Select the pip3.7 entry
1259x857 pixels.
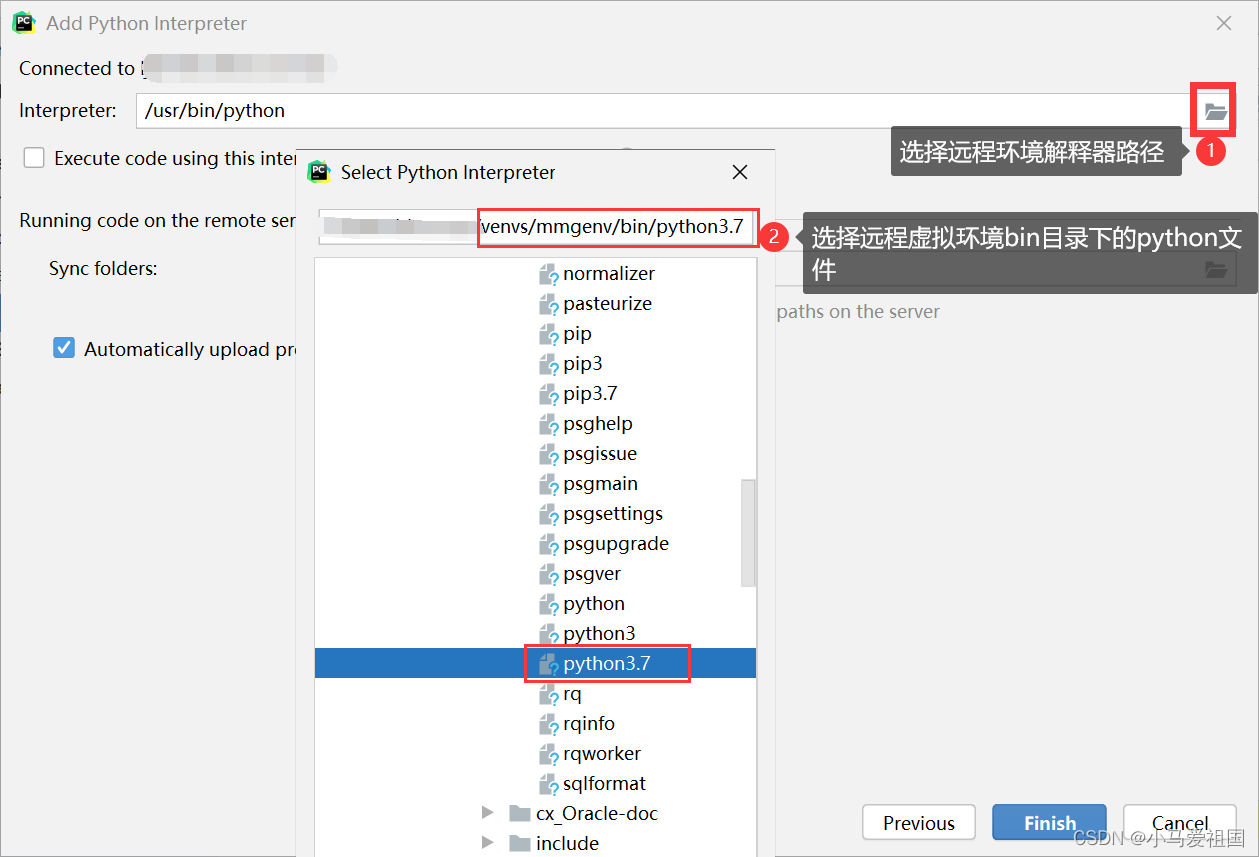point(590,394)
